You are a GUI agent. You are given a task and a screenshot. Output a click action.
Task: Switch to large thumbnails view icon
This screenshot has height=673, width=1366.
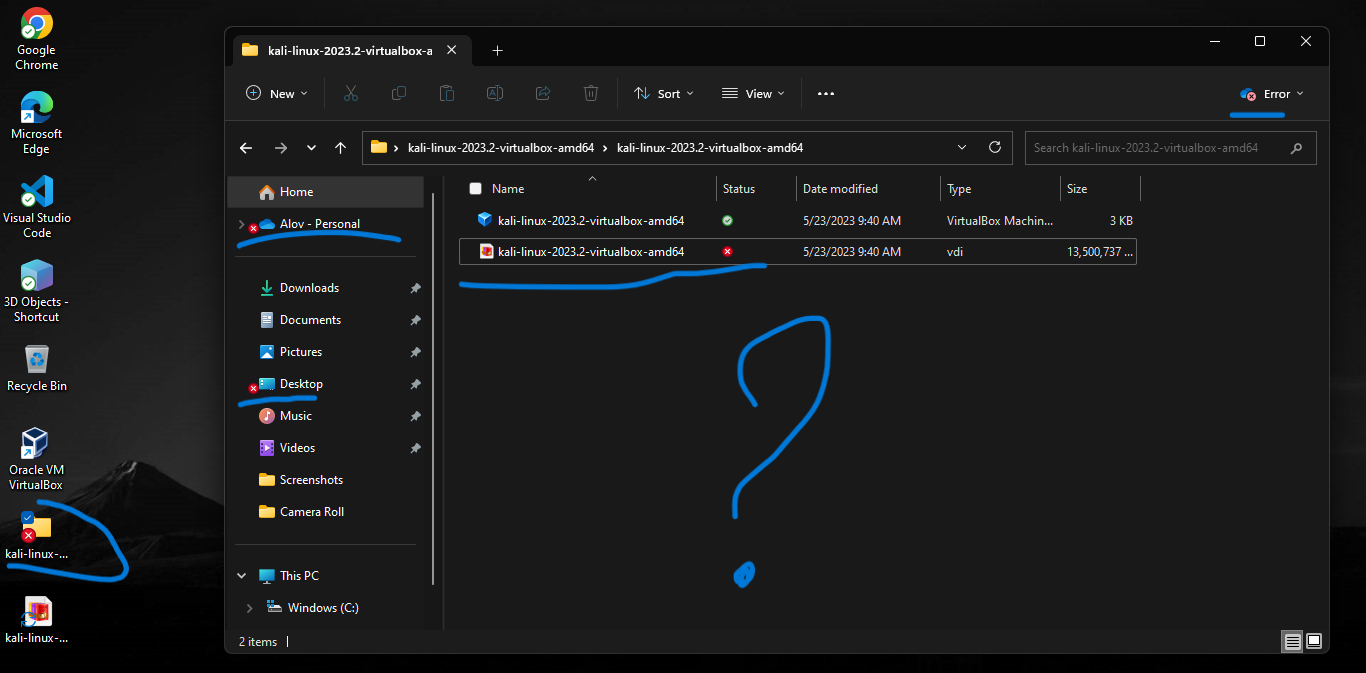pos(1314,641)
